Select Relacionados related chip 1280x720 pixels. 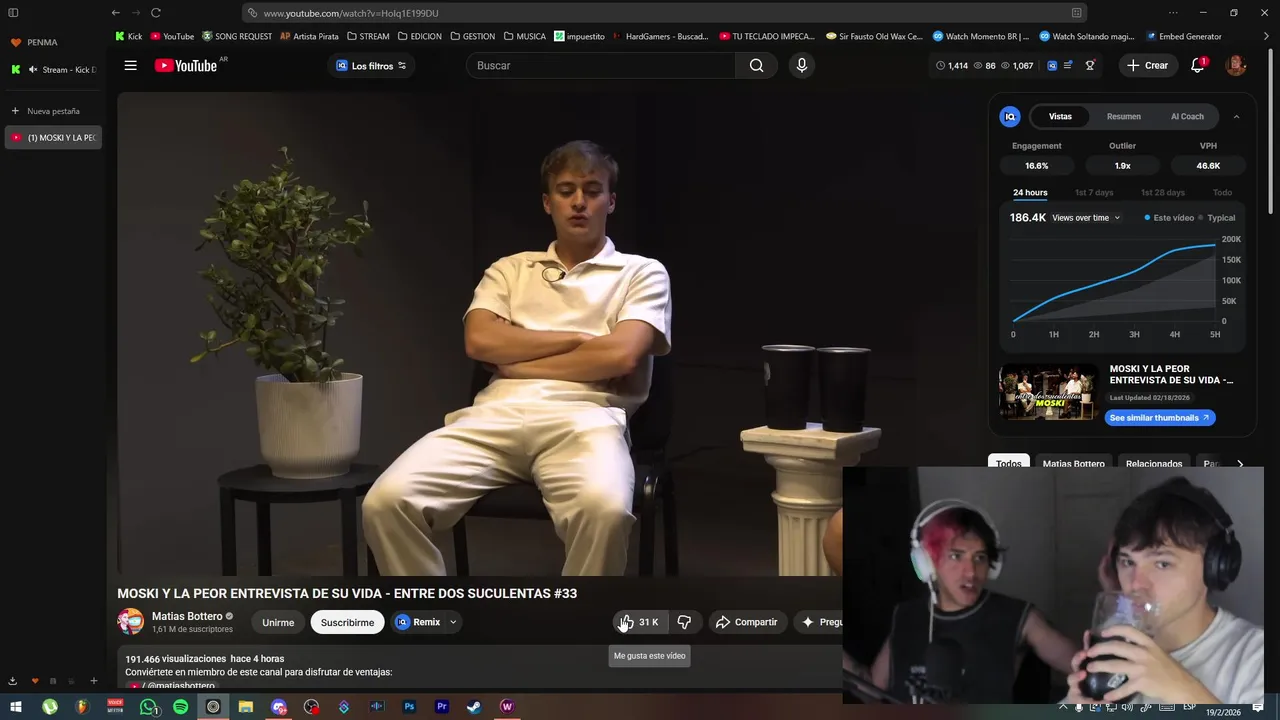point(1154,464)
